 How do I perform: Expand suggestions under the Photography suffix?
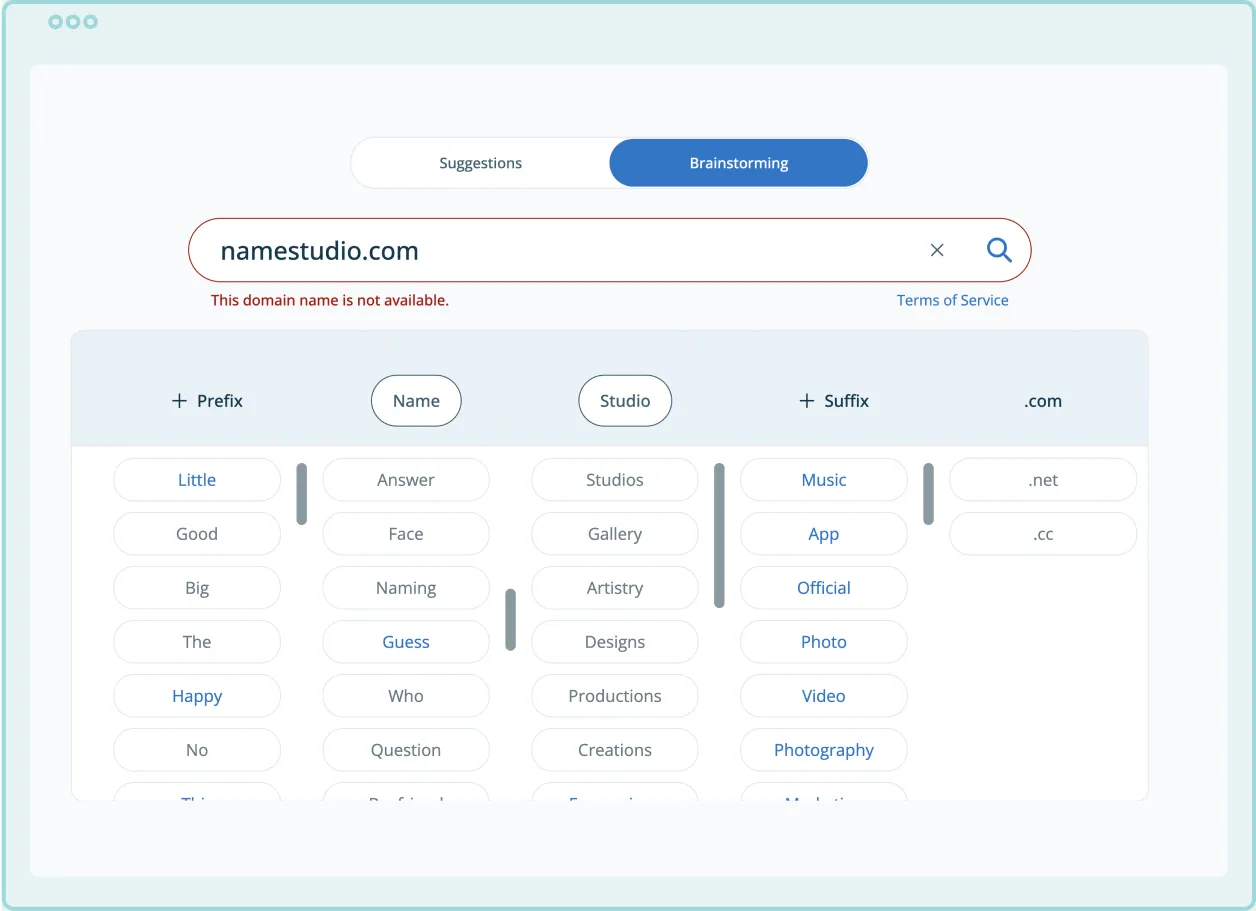click(x=823, y=749)
